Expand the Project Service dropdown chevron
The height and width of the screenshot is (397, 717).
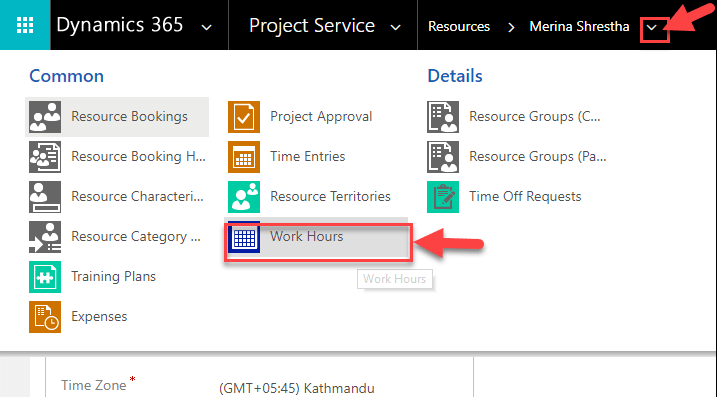click(396, 27)
